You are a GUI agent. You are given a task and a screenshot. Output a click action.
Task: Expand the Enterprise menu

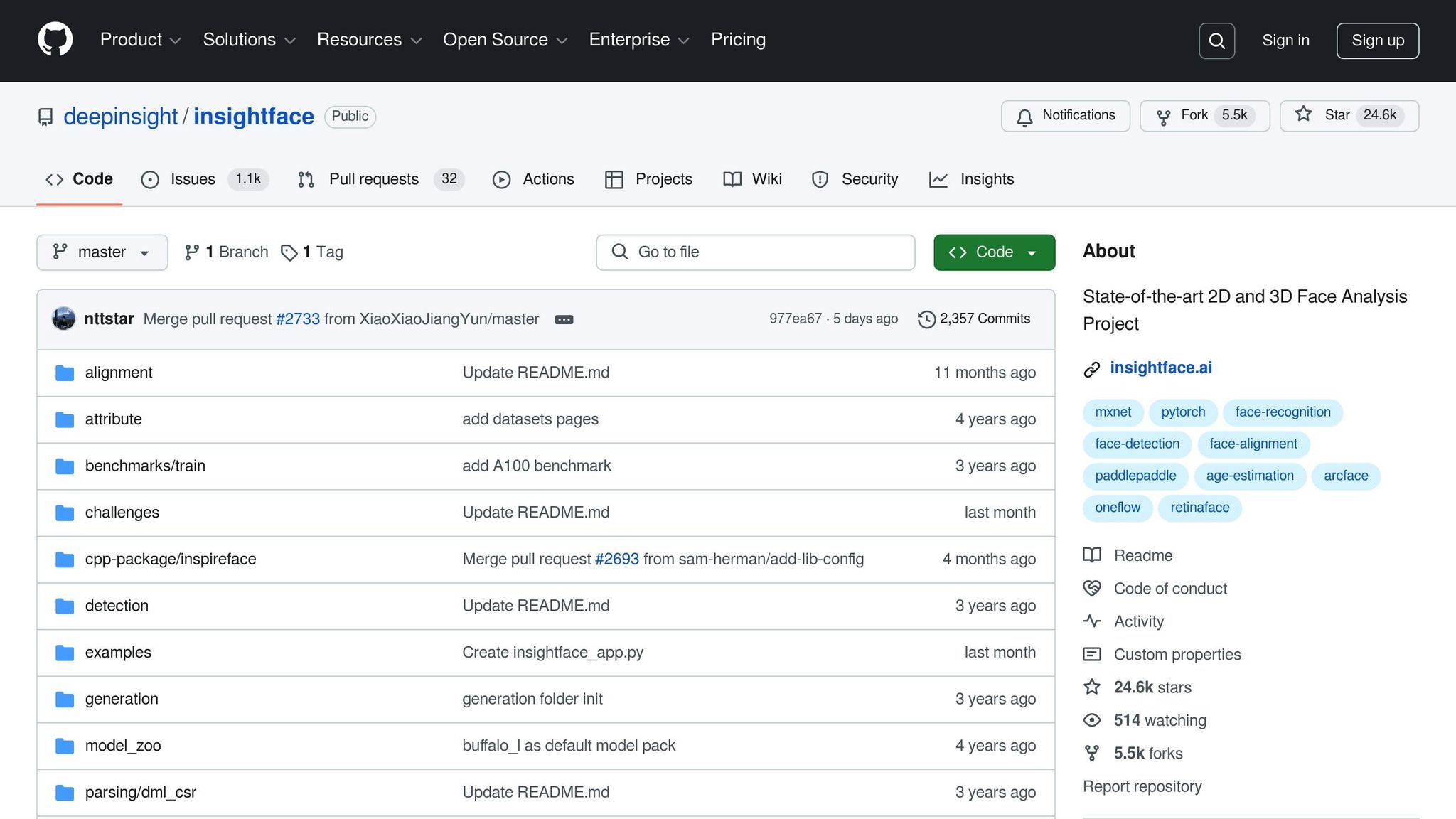(639, 40)
